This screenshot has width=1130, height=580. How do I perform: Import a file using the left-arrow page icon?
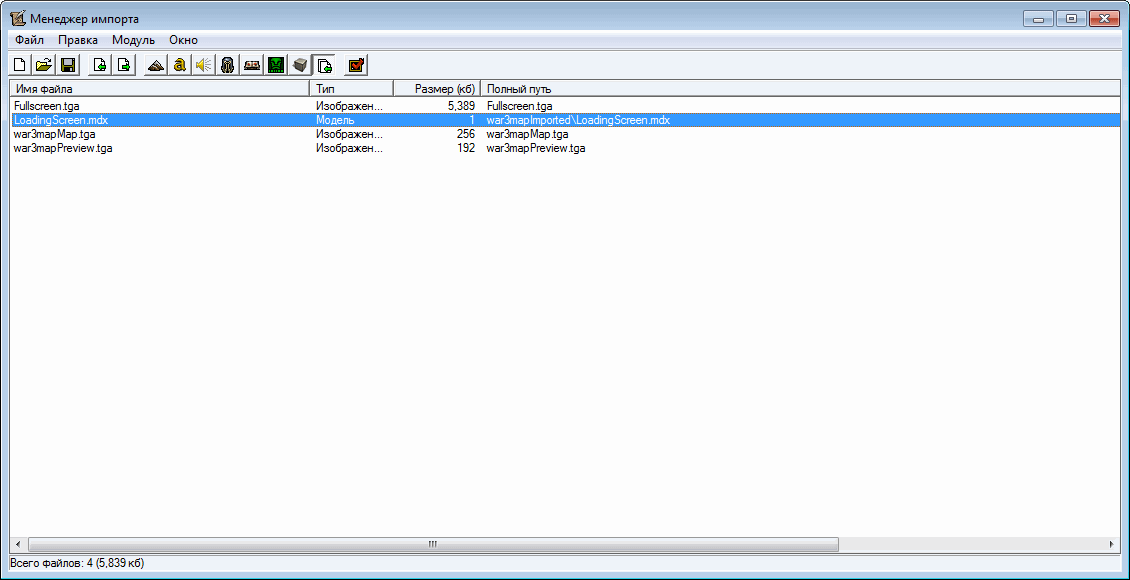pyautogui.click(x=100, y=65)
